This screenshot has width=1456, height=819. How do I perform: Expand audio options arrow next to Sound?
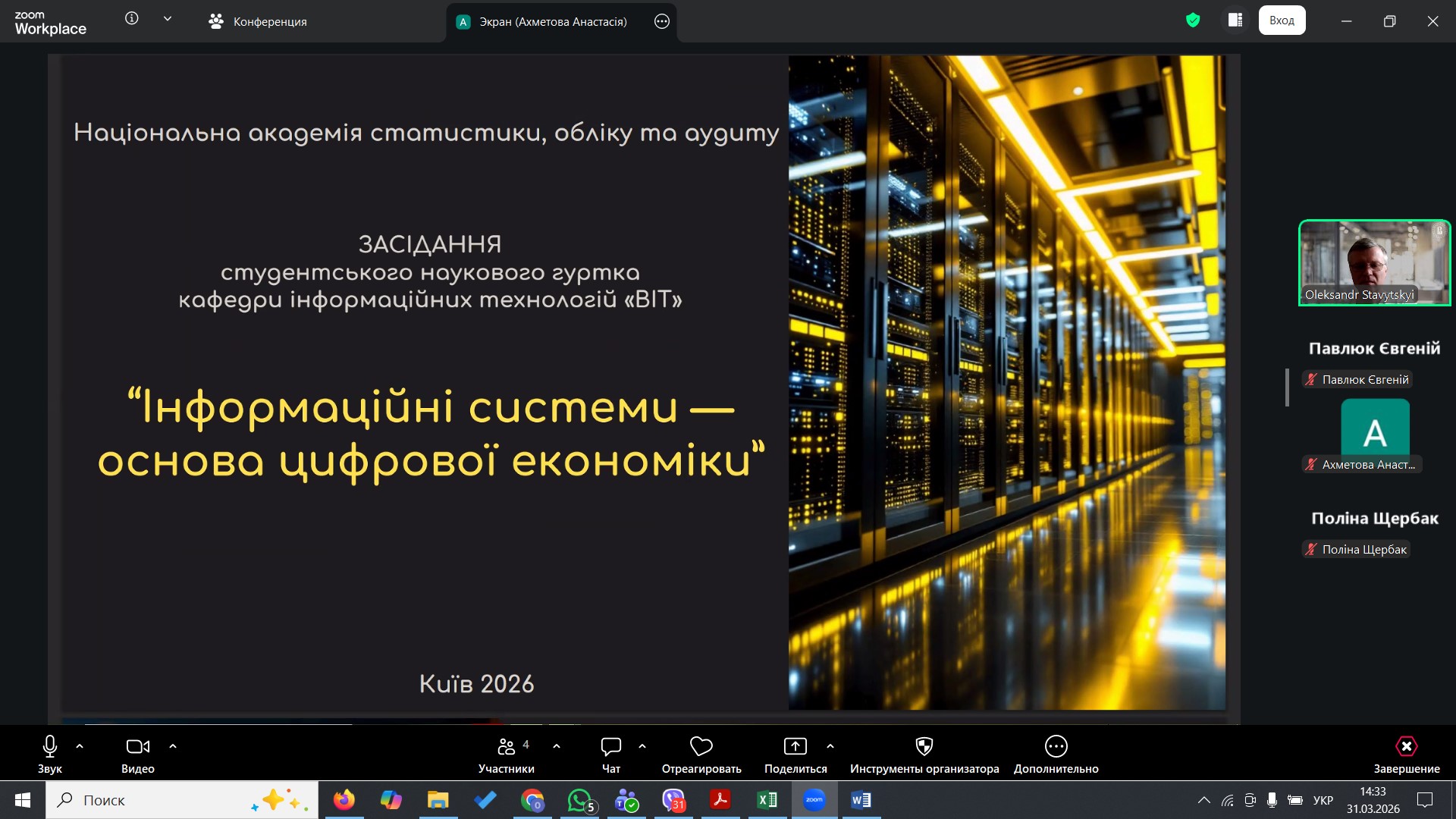click(80, 746)
